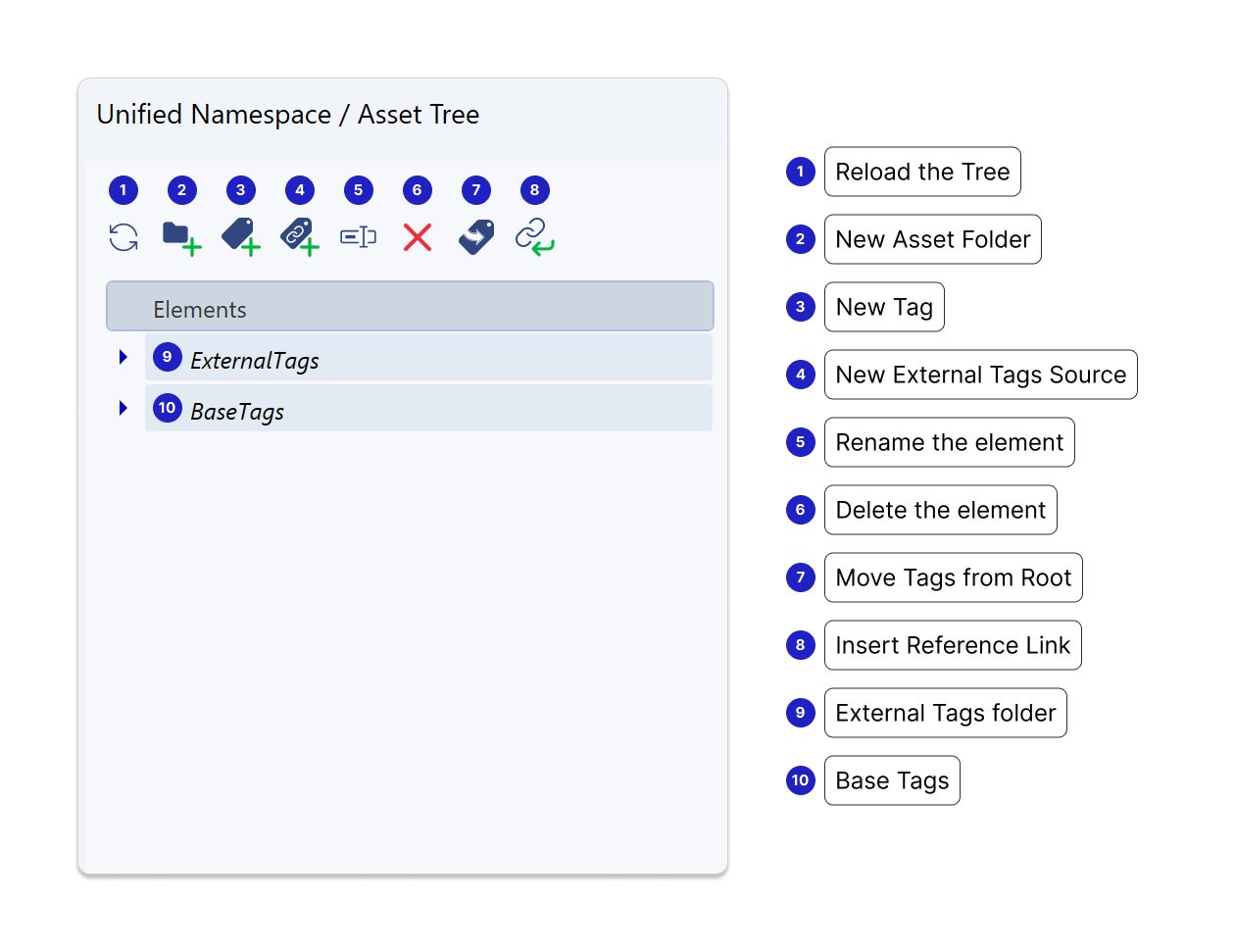This screenshot has width=1235, height=952.
Task: Click the 'Base Tags' legend label
Action: pos(892,781)
